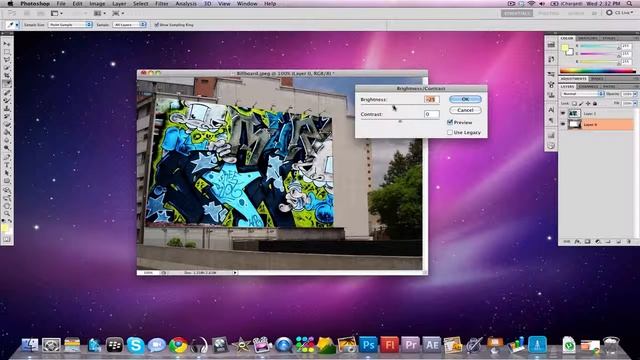The image size is (640, 360).
Task: Select the Layer 1 thumbnail
Action: 574,113
